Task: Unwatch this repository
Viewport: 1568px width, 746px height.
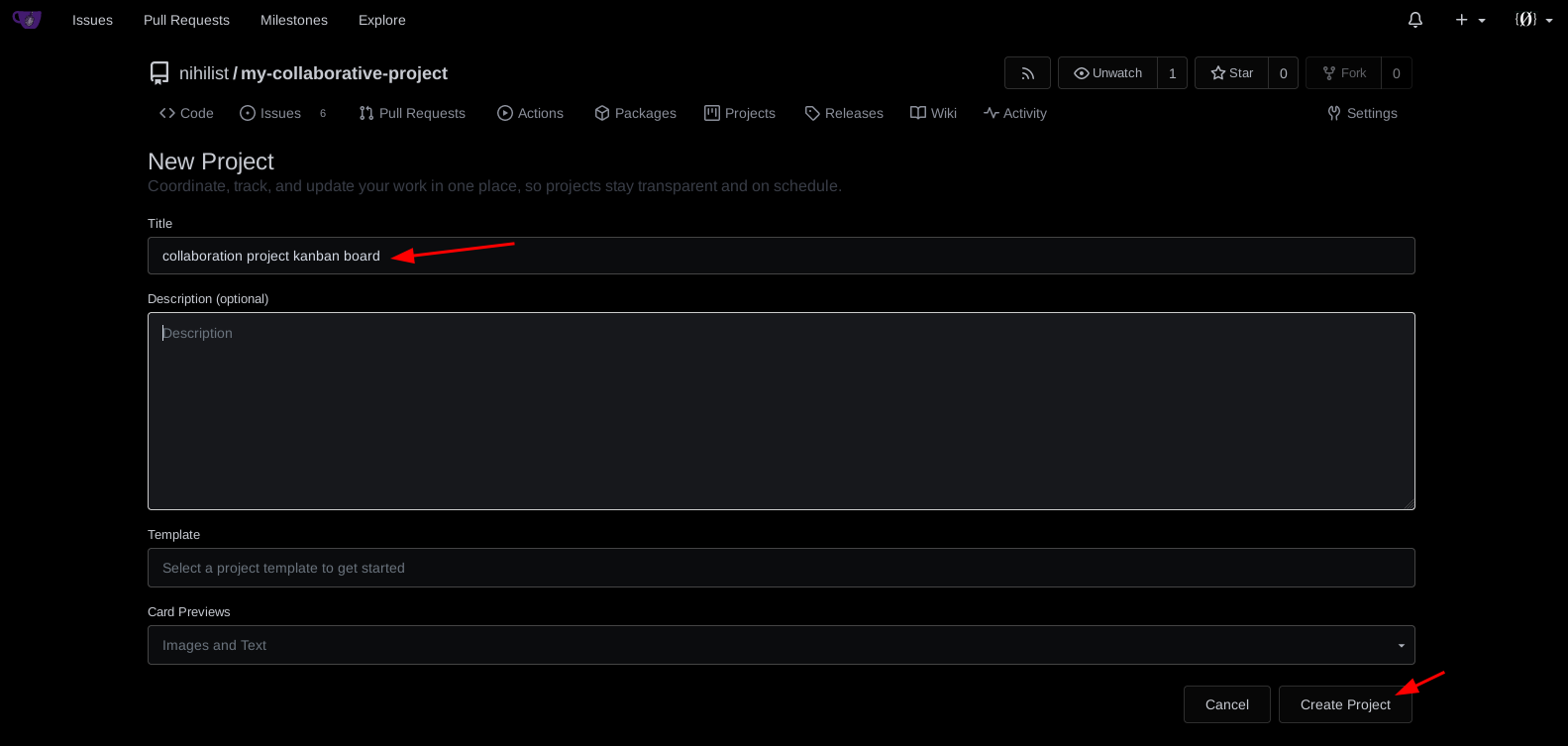Action: (x=1107, y=73)
